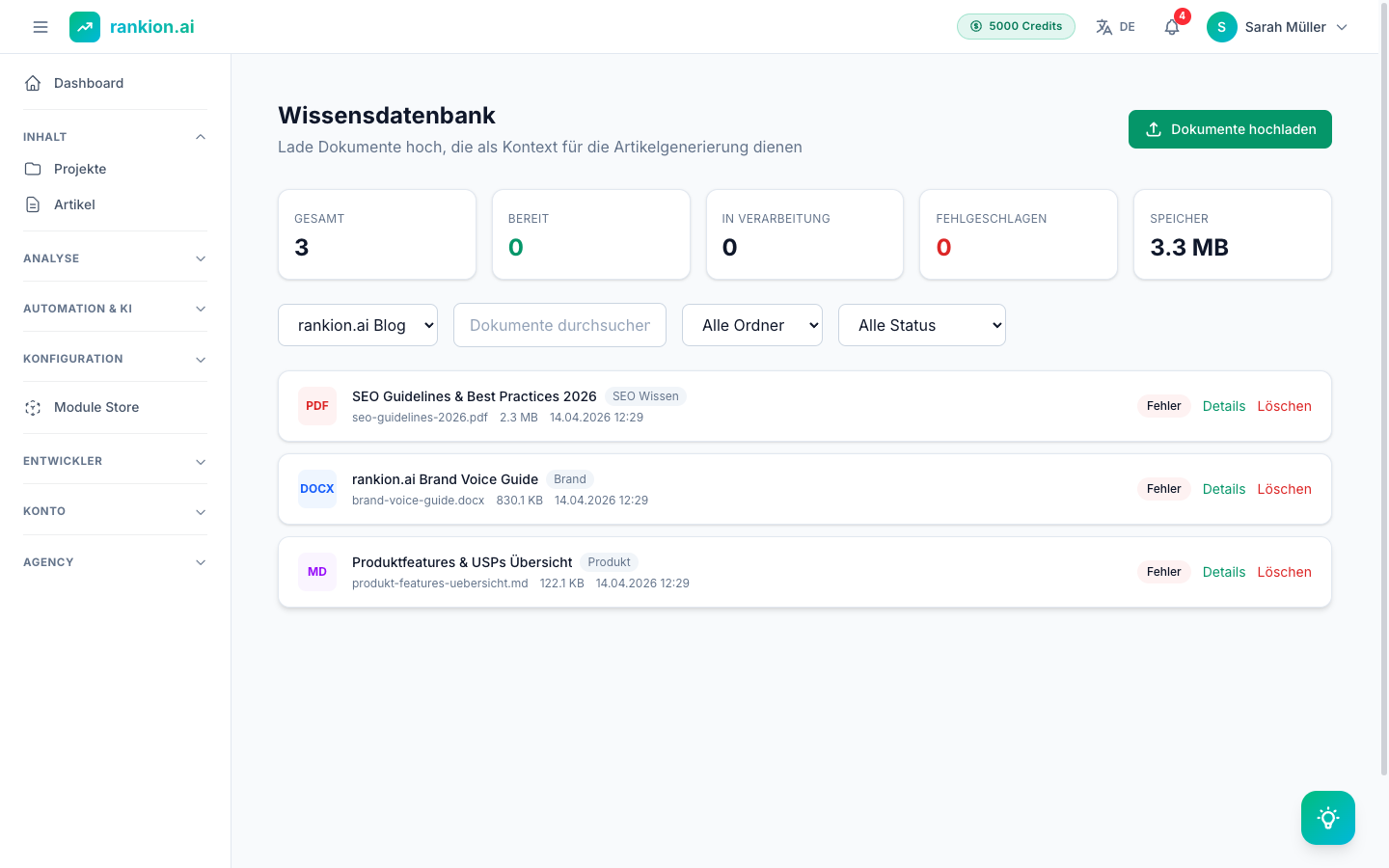The image size is (1389, 868).
Task: Open the notification bell
Action: click(x=1172, y=27)
